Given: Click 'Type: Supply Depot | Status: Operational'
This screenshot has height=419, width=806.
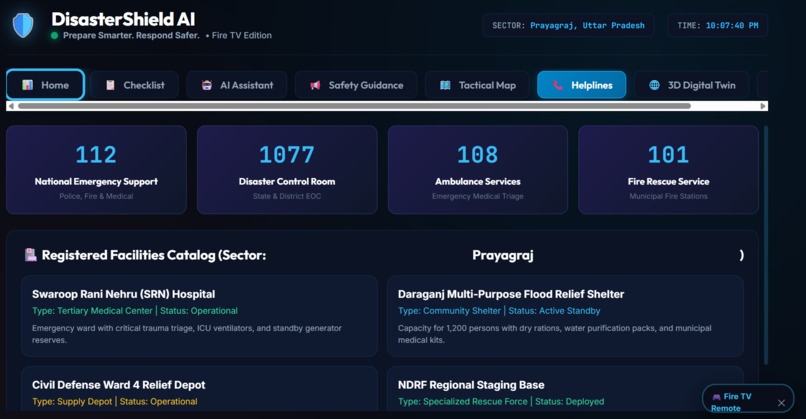Looking at the screenshot, I should point(115,402).
